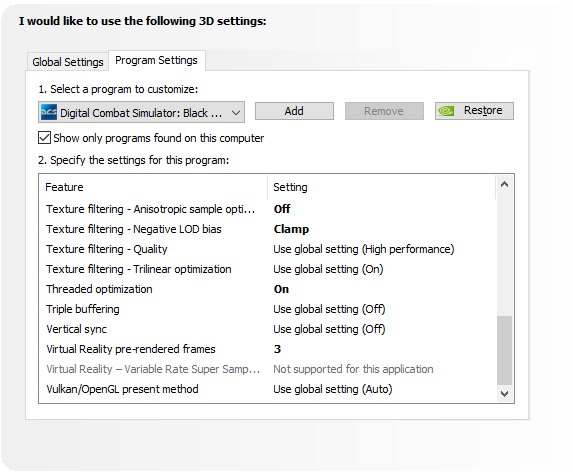The image size is (573, 473).
Task: Select the Program Settings tab
Action: pos(156,60)
